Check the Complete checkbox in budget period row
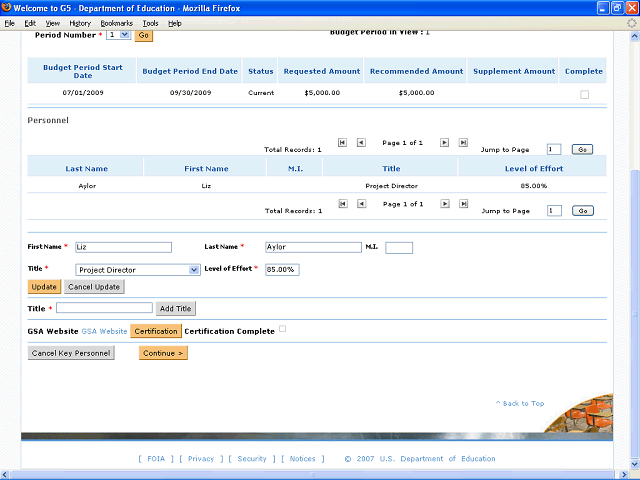 click(x=585, y=94)
